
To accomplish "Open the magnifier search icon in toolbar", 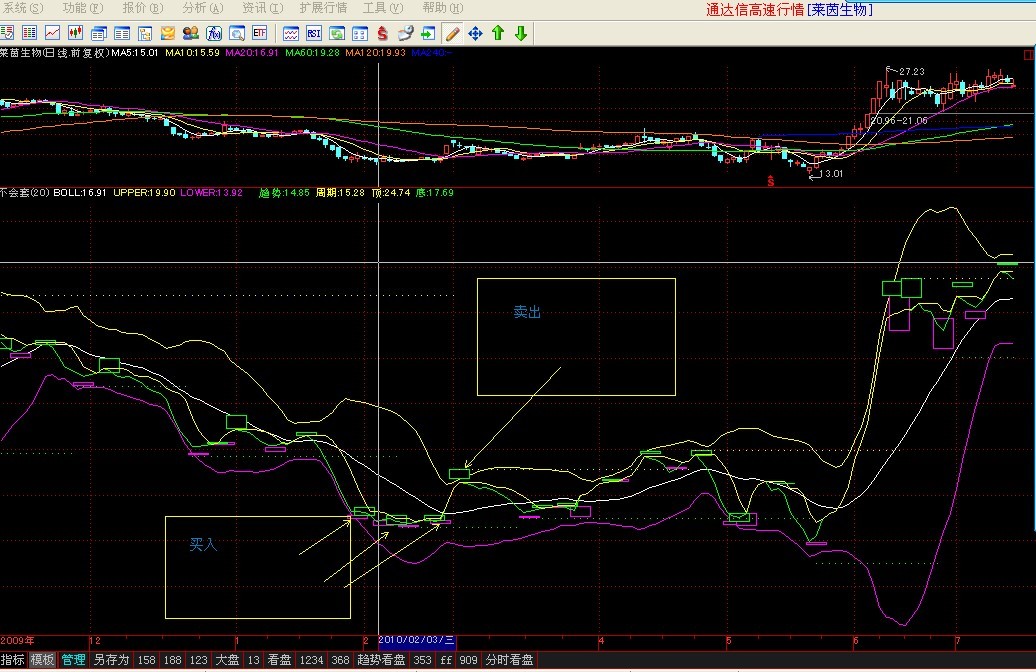I will pos(238,33).
